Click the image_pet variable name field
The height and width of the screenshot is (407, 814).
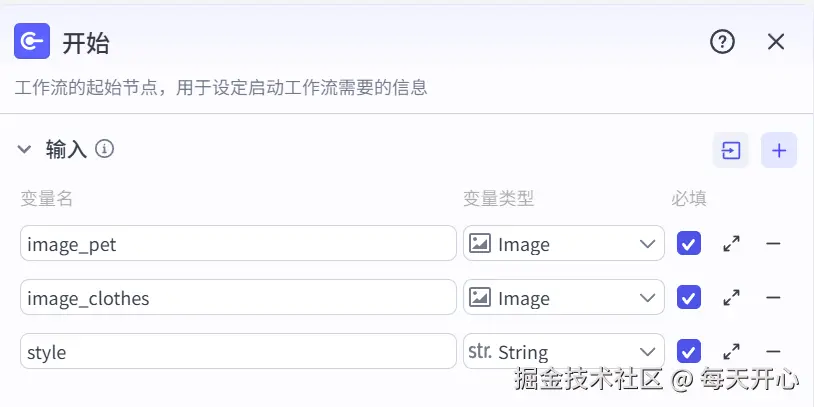pos(238,243)
